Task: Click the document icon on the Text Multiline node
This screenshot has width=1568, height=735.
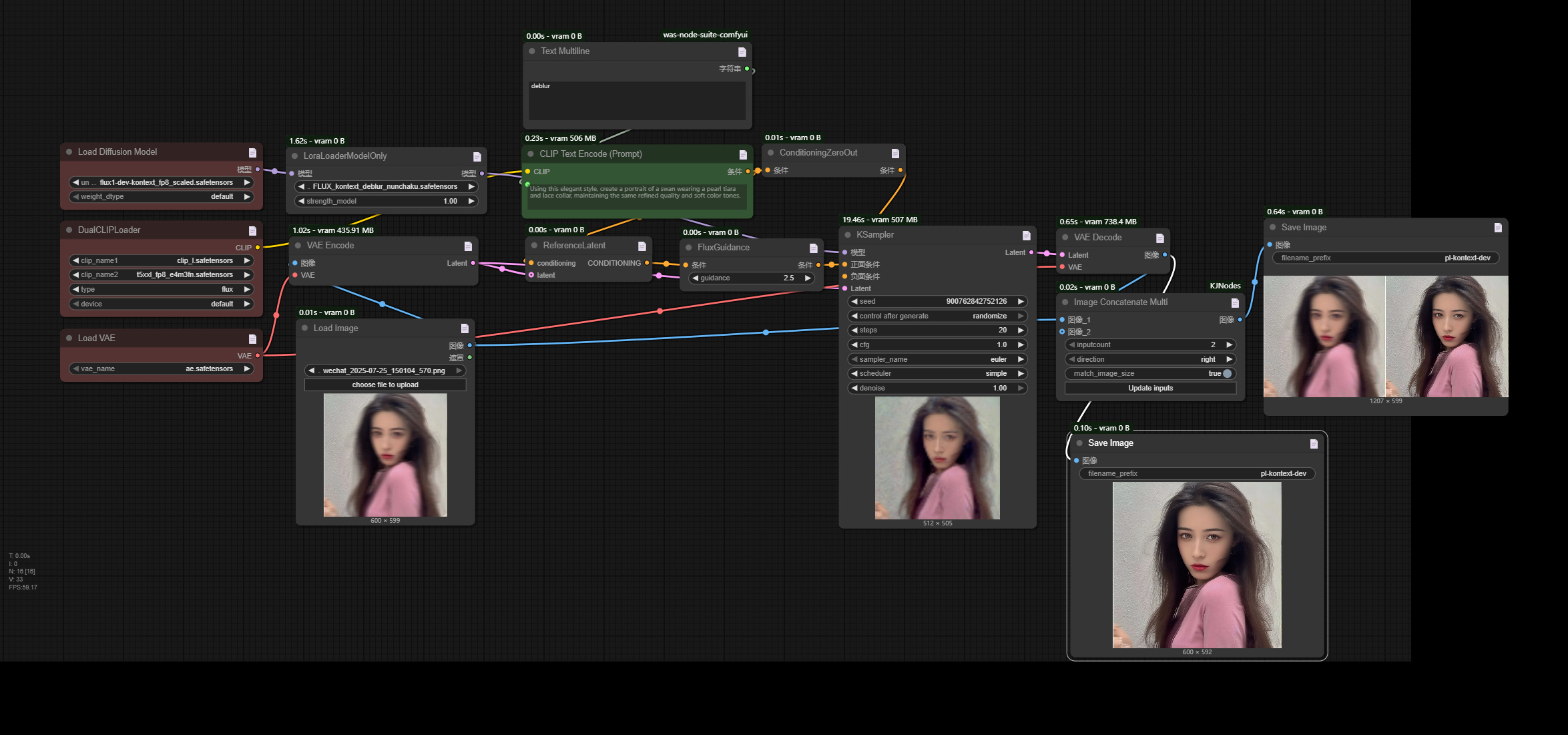Action: pyautogui.click(x=741, y=51)
